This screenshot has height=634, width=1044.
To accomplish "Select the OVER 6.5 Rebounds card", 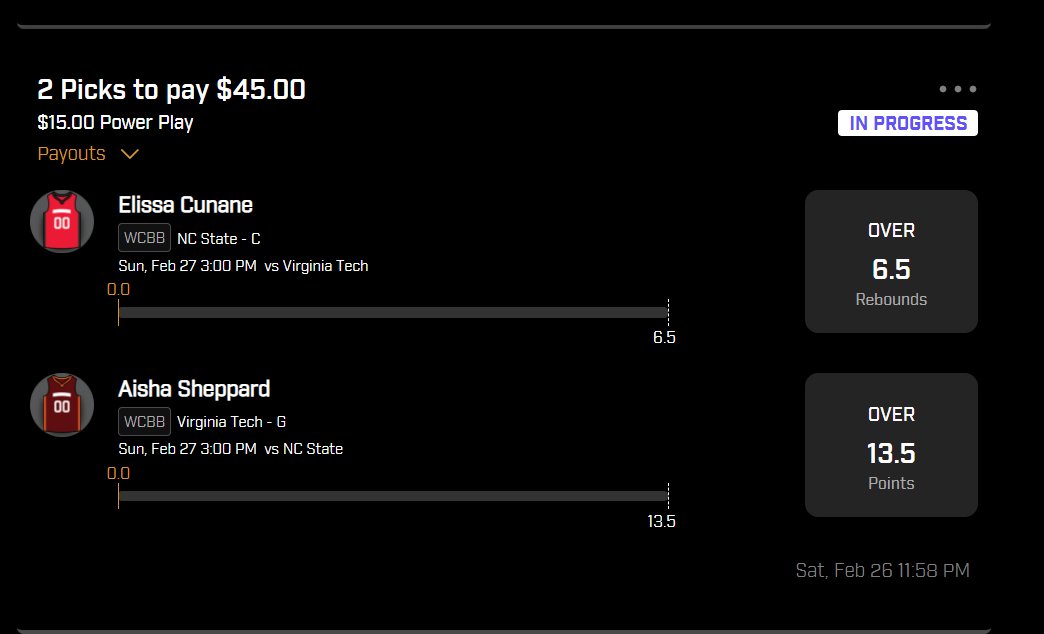I will [891, 261].
